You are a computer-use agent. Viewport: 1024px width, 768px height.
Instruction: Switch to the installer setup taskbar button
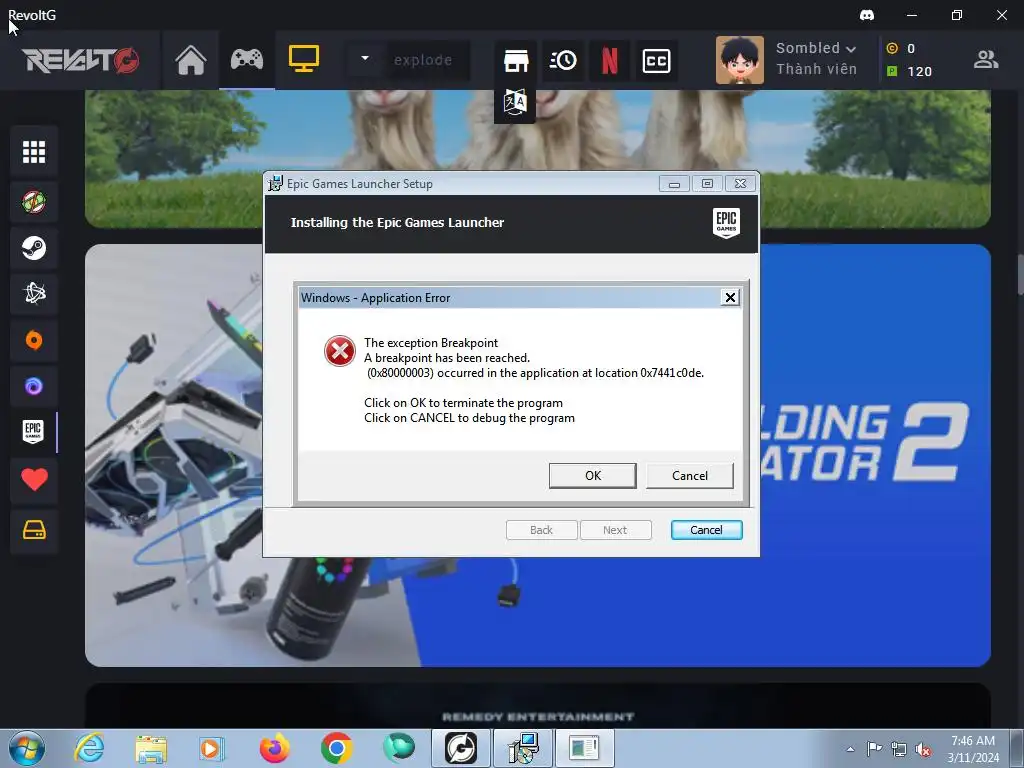524,748
